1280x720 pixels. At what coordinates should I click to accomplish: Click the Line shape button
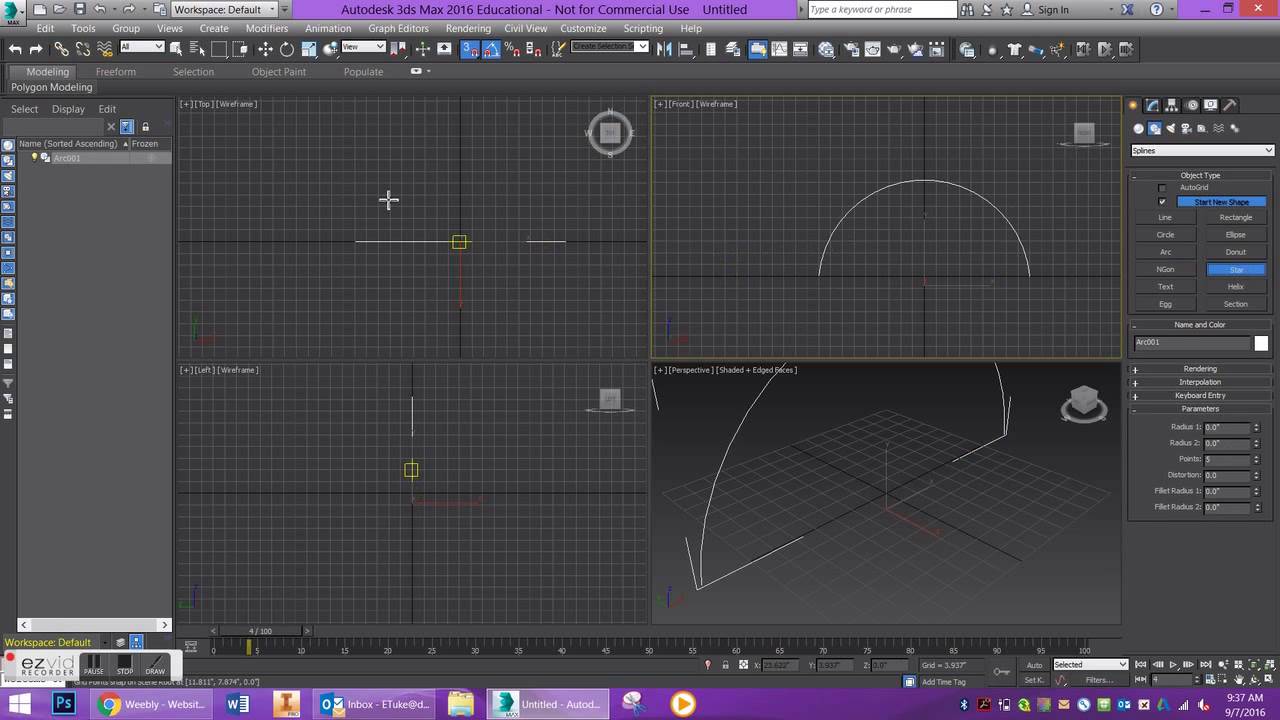(x=1165, y=218)
